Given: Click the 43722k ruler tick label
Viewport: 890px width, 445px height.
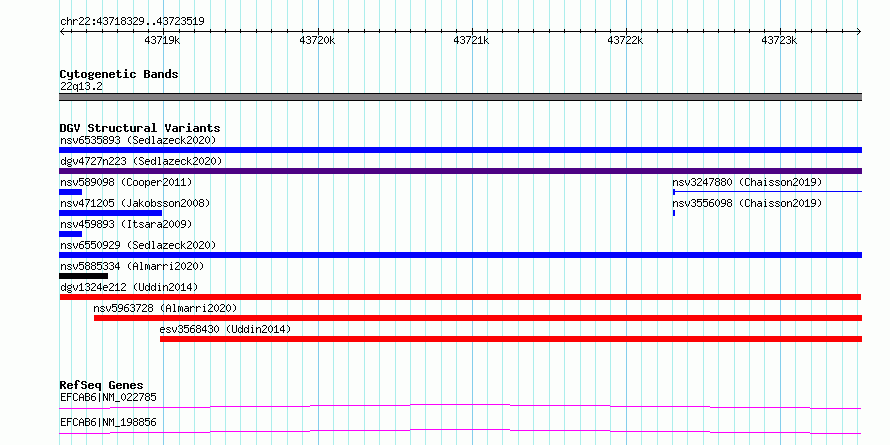Looking at the screenshot, I should 626,41.
